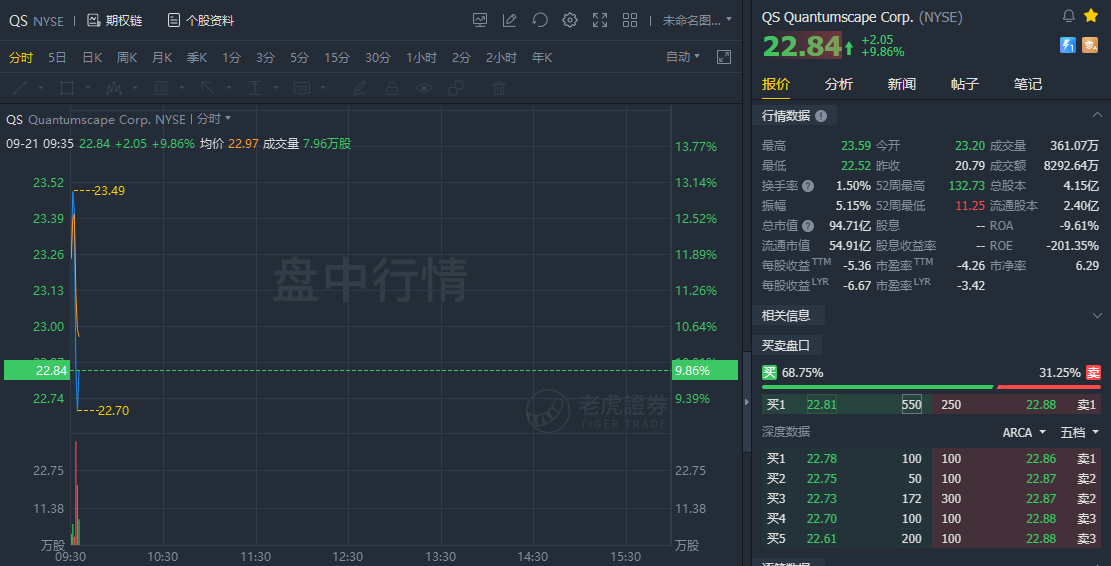
Task: Select the 1分 interval
Action: (x=231, y=58)
